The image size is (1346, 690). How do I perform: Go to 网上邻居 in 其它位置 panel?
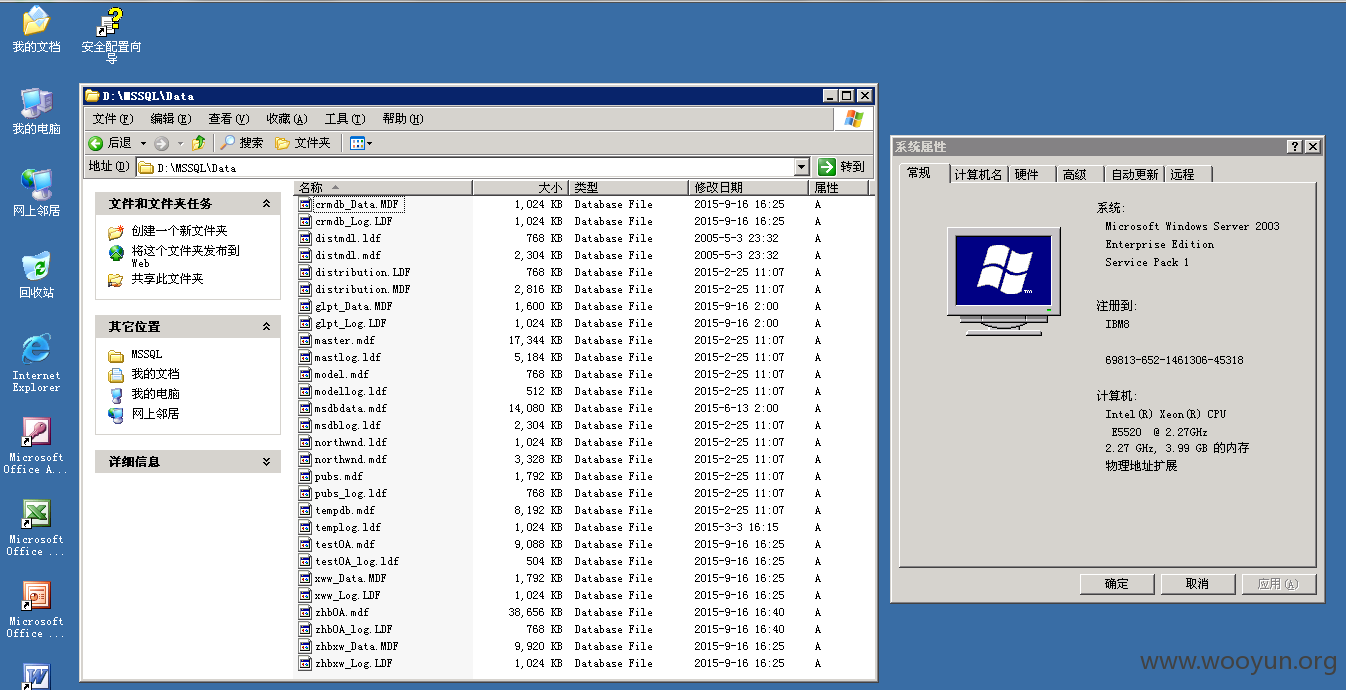(x=155, y=413)
